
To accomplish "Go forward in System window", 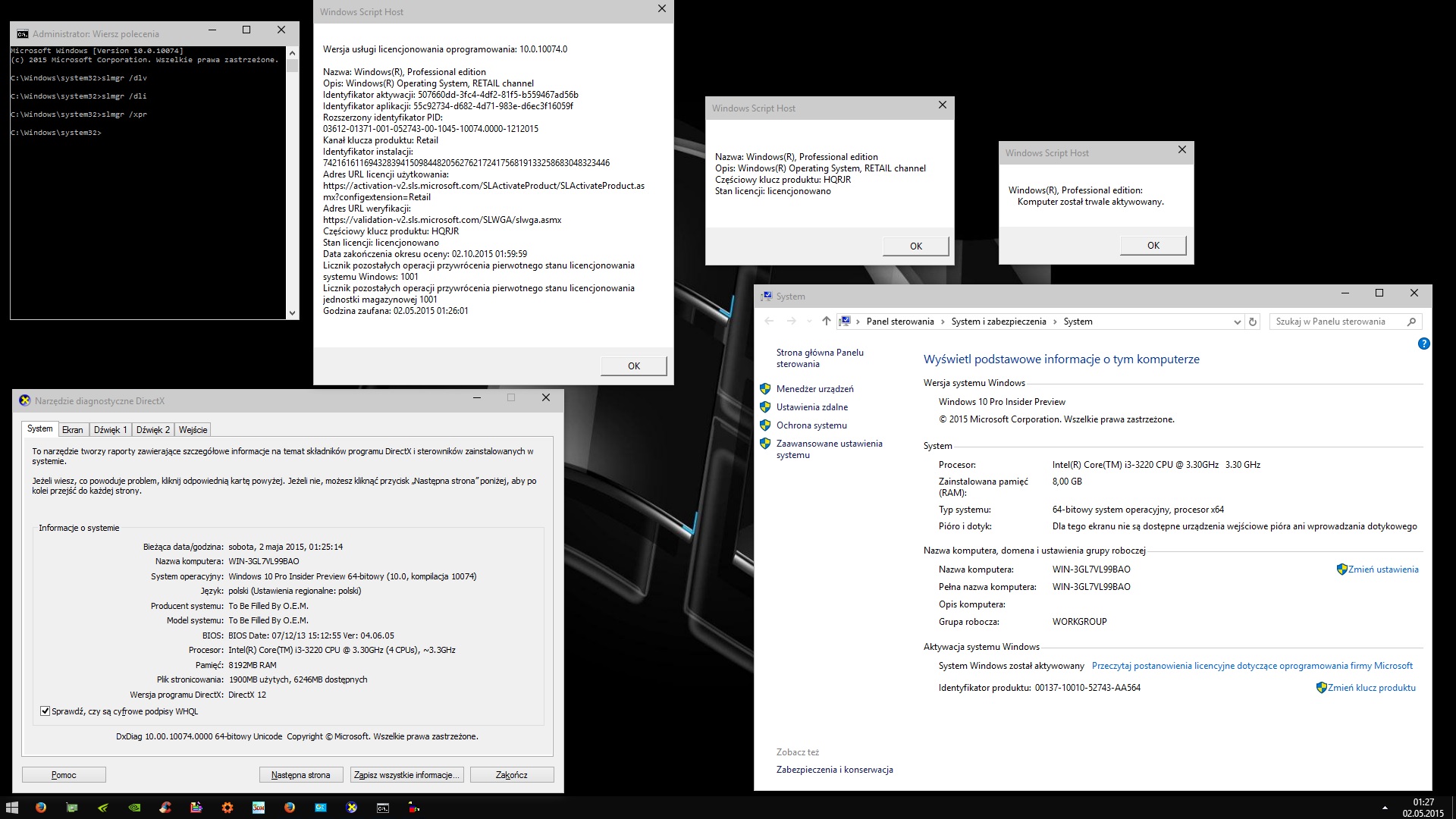I will pyautogui.click(x=791, y=322).
